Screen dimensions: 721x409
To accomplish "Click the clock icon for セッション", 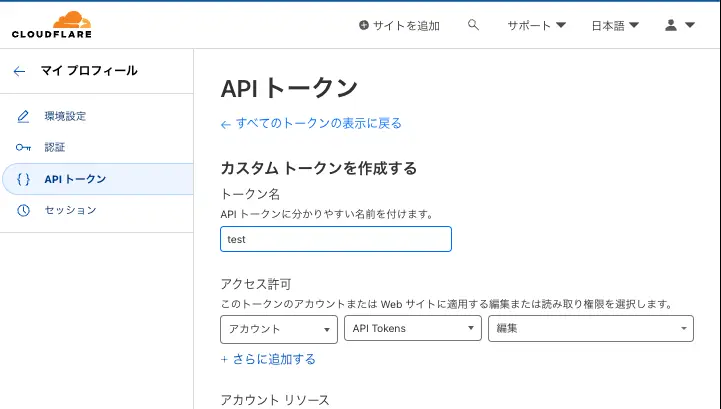I will 23,210.
